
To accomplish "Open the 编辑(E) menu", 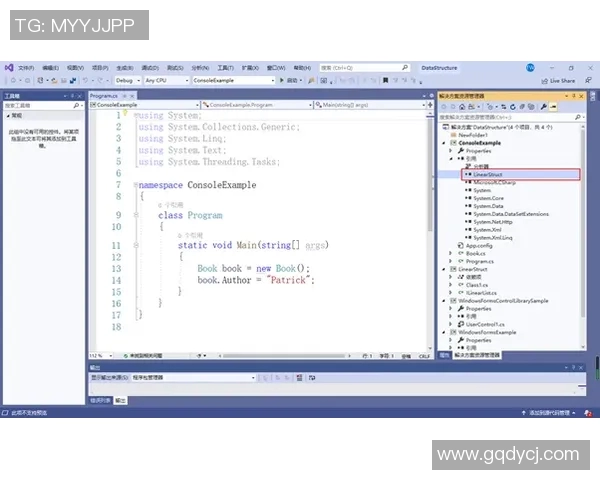I will 51,68.
